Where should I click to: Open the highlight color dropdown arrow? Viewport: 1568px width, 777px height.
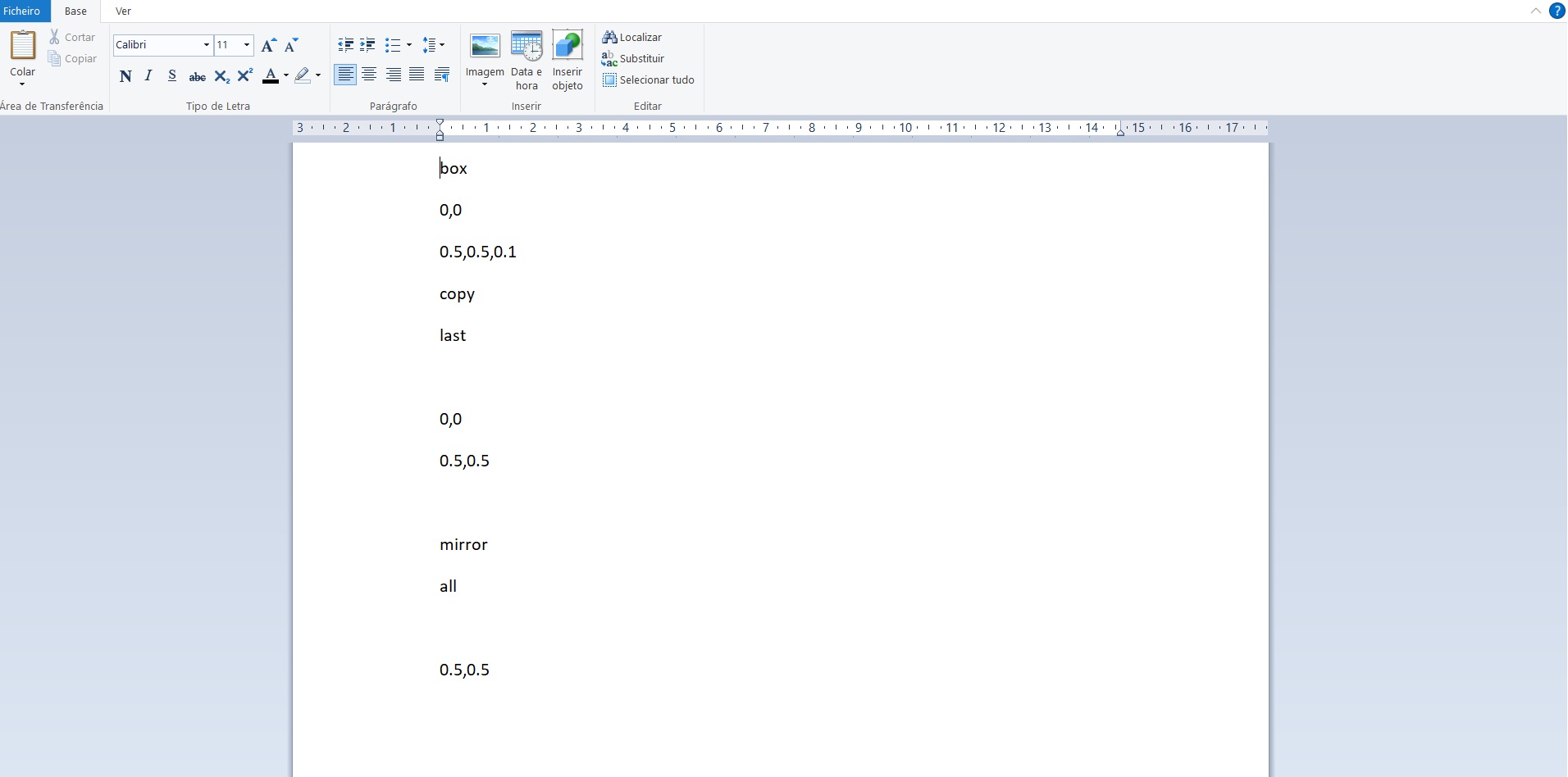318,76
